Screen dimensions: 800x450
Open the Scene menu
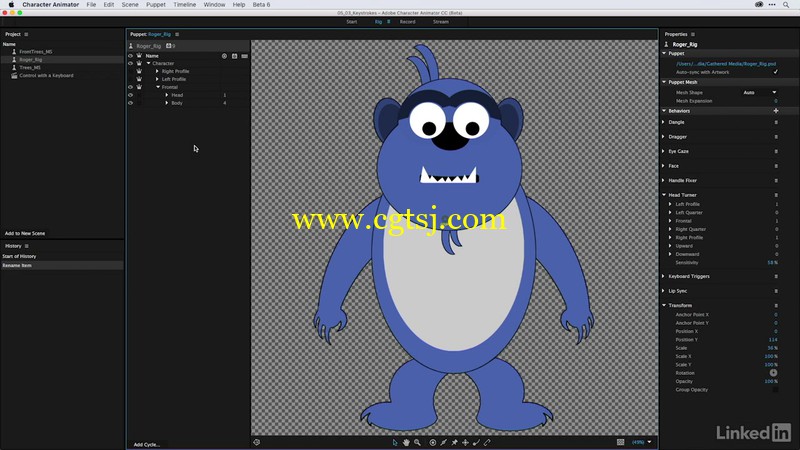click(x=130, y=5)
